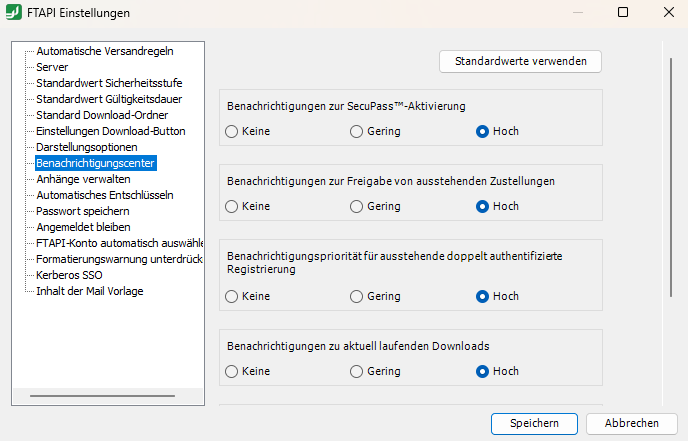Select Standardwert Sicherheitsstufe in the sidebar
This screenshot has width=688, height=441.
click(x=109, y=83)
